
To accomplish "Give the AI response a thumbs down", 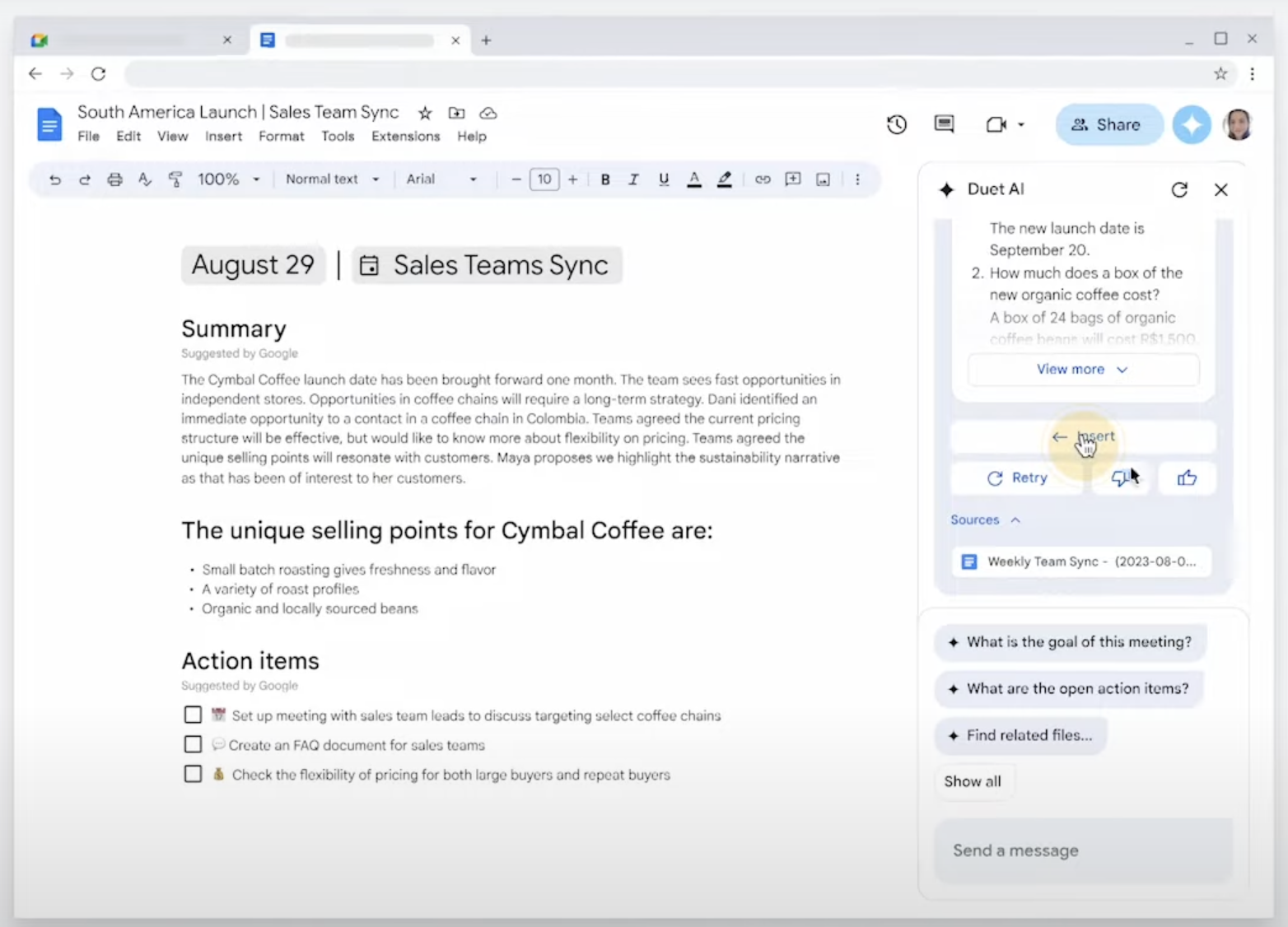I will (x=1121, y=478).
